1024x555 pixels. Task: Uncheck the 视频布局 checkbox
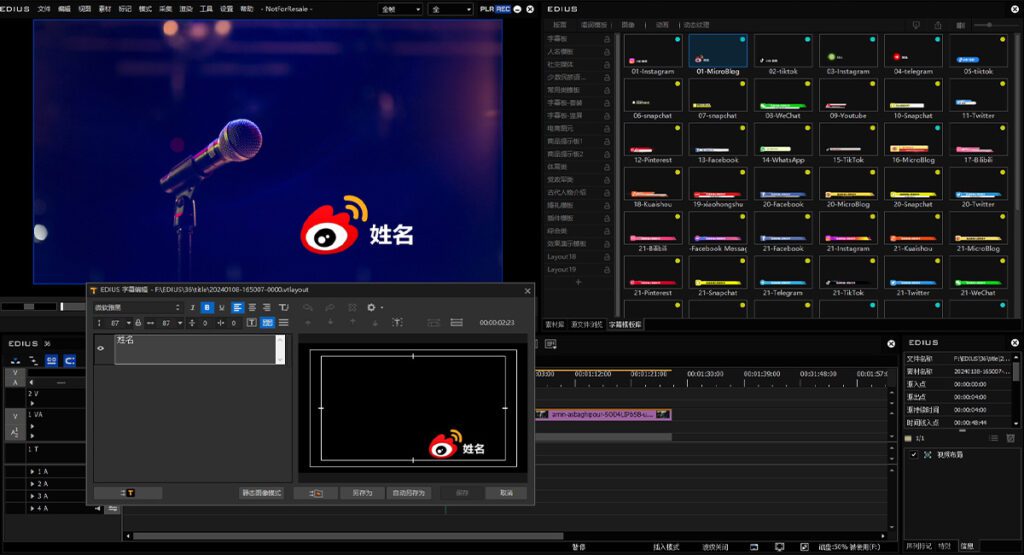click(914, 454)
